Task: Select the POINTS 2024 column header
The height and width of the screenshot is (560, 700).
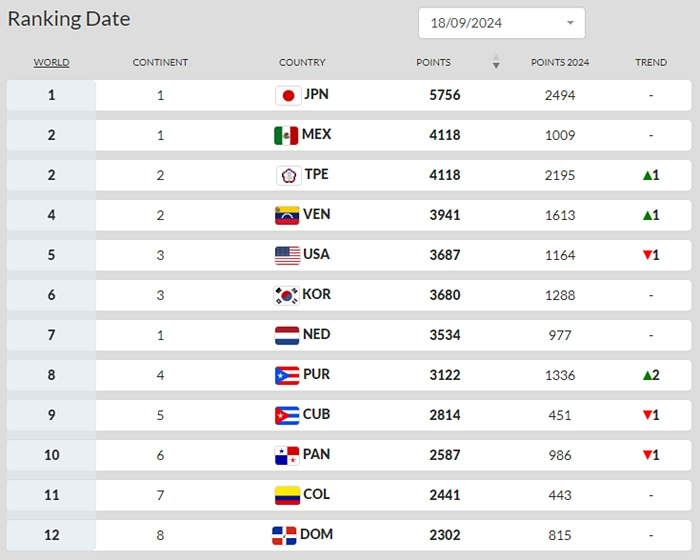Action: pyautogui.click(x=560, y=63)
